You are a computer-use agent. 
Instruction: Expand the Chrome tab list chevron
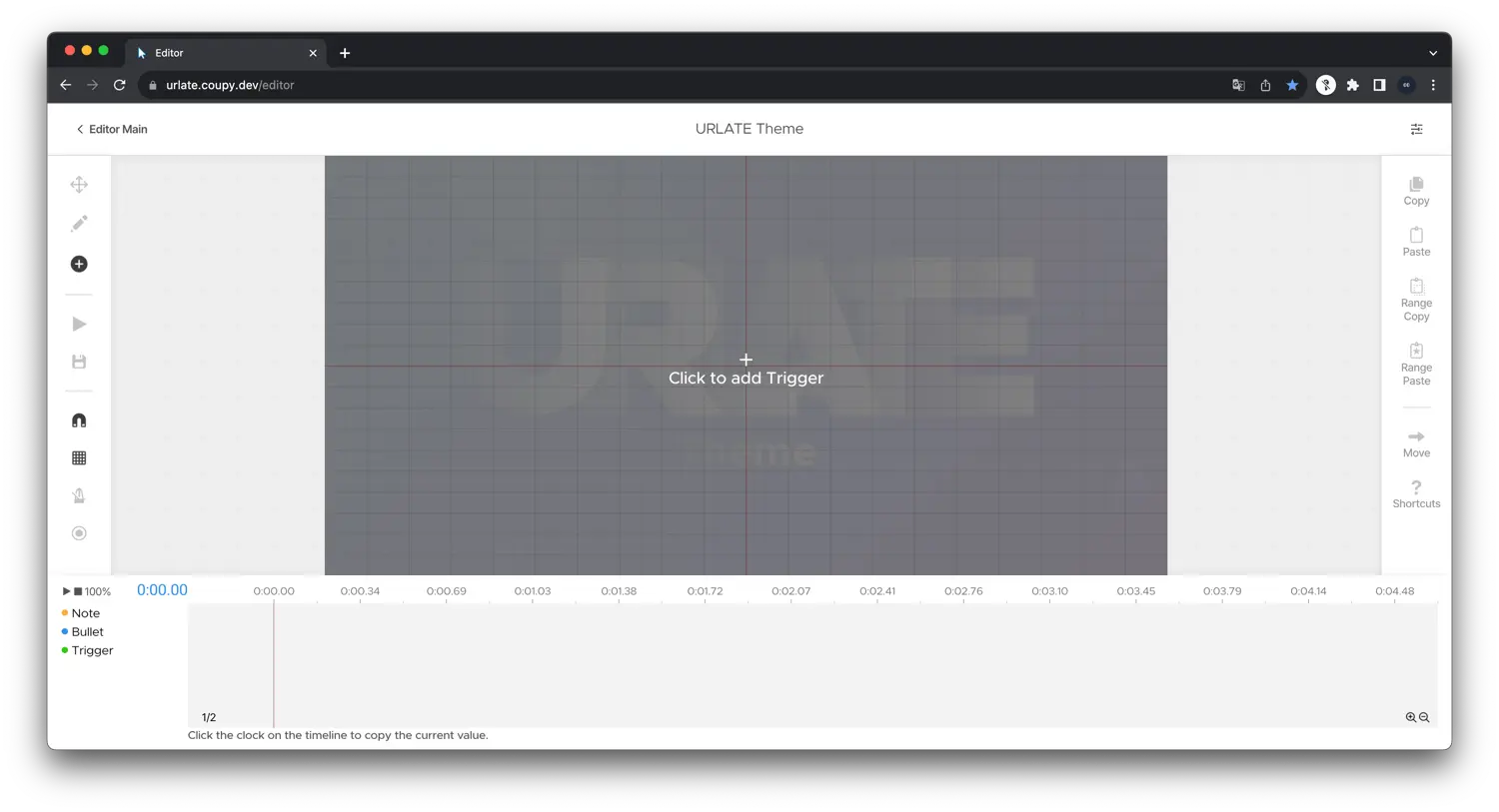pyautogui.click(x=1433, y=53)
